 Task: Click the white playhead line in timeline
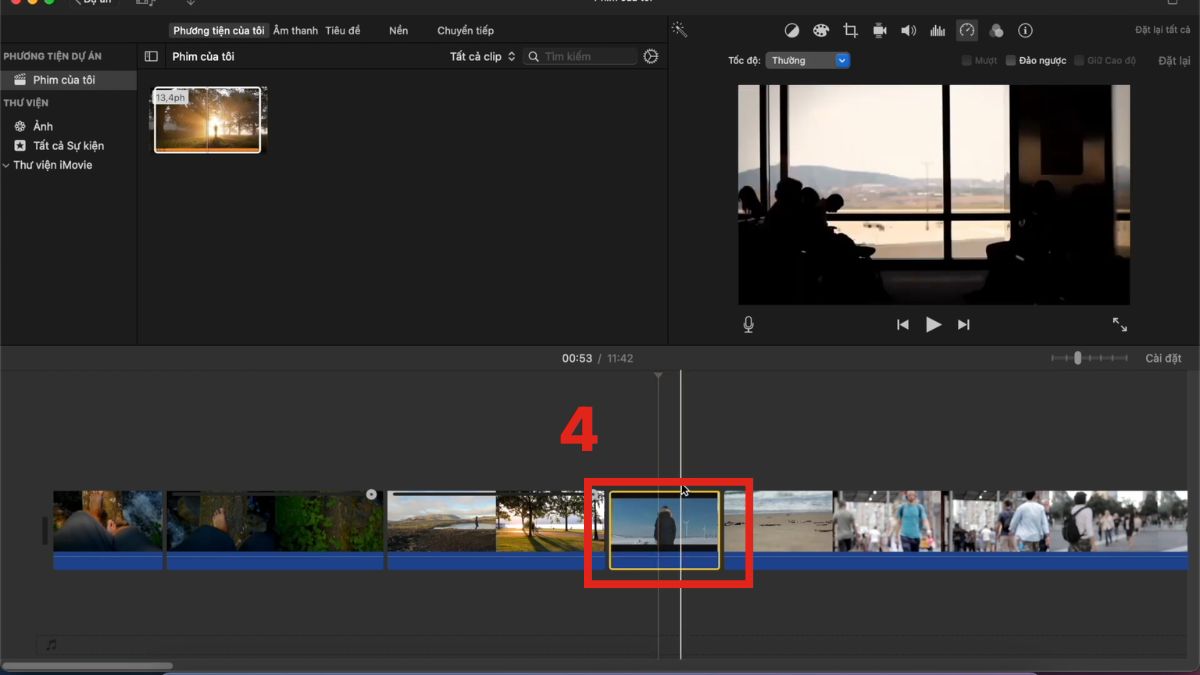coord(681,515)
